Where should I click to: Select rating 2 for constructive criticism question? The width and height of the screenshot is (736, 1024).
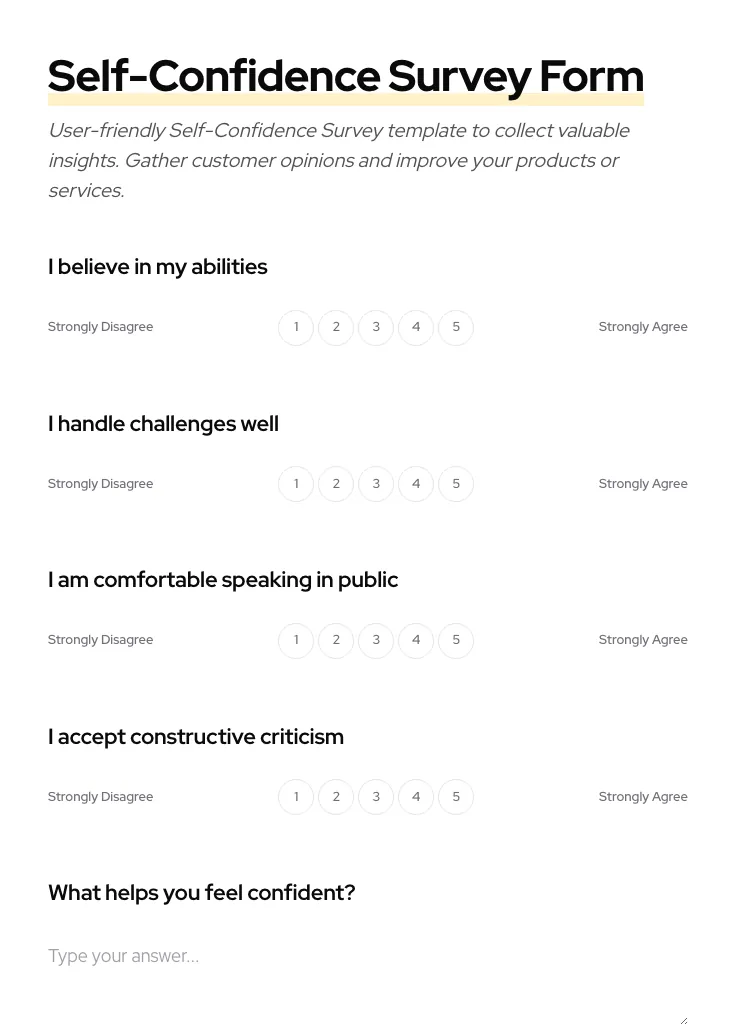(336, 797)
